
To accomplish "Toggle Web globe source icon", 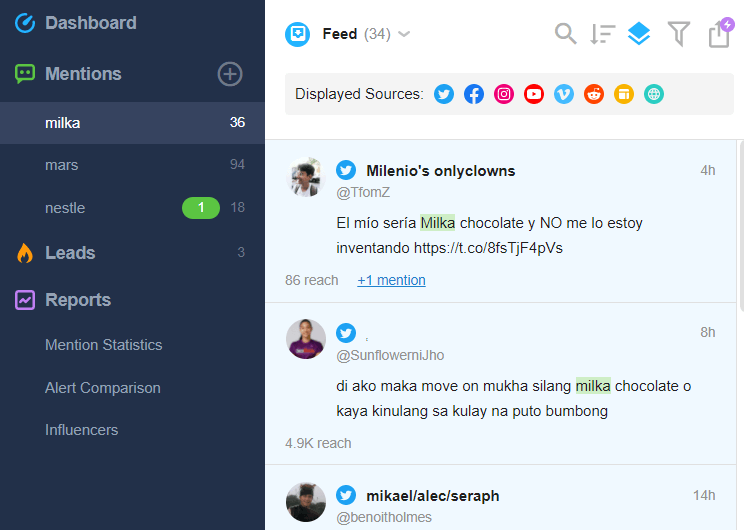I will [x=654, y=94].
